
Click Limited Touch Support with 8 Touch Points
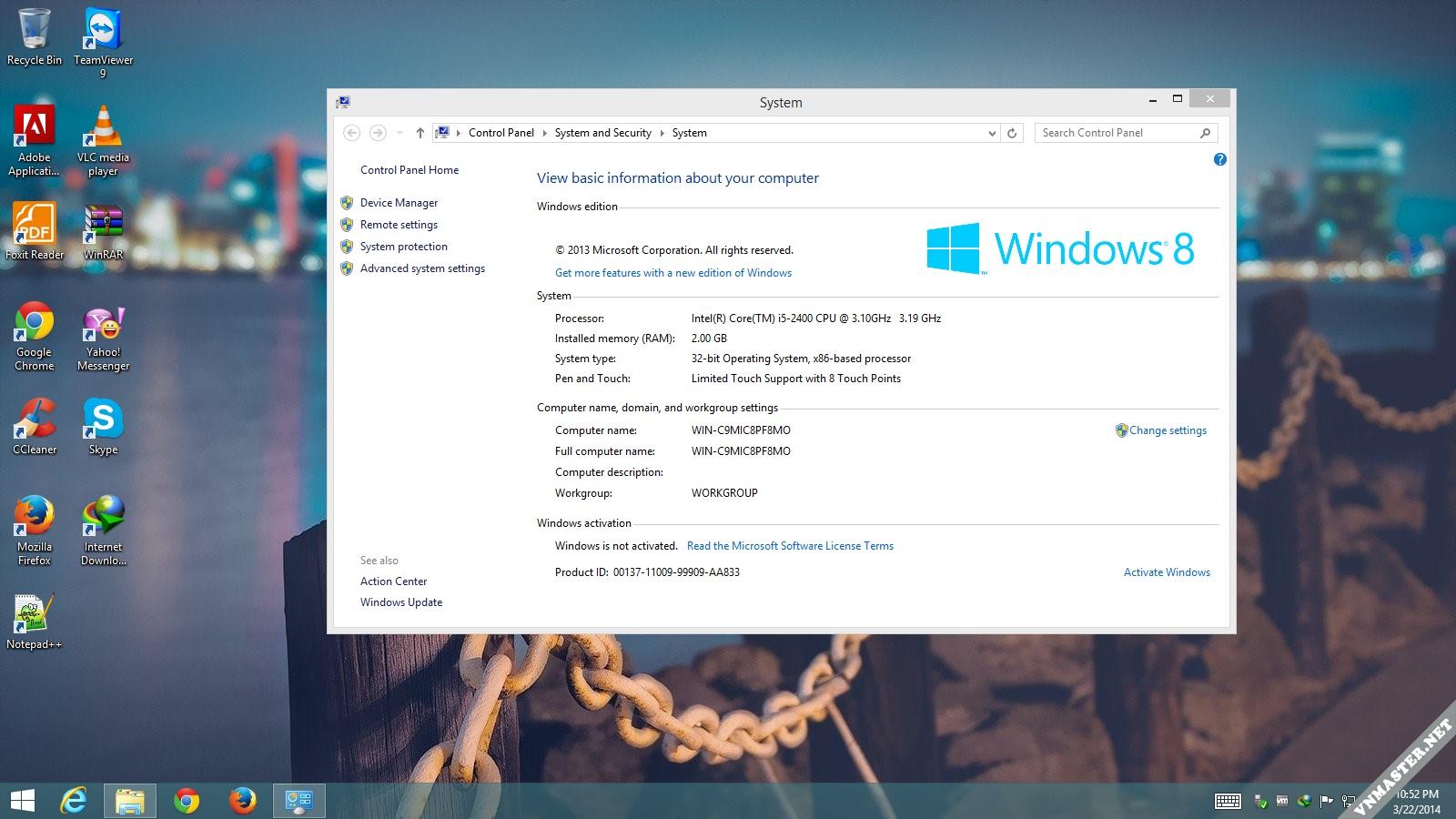(x=796, y=379)
